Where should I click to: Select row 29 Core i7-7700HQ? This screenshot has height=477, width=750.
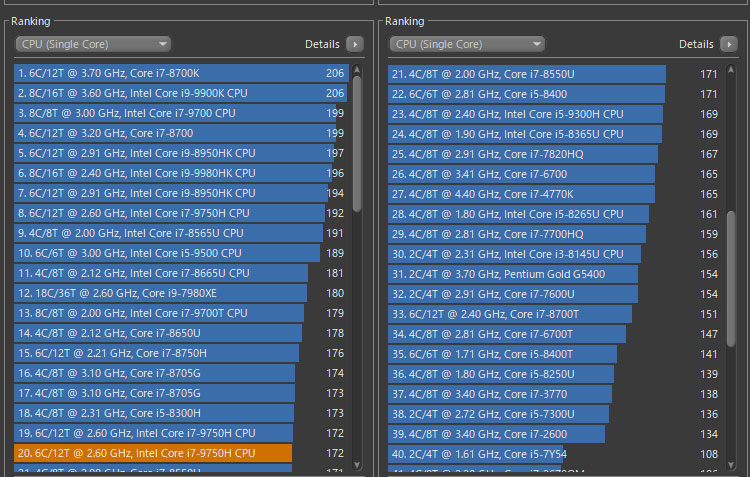click(555, 234)
